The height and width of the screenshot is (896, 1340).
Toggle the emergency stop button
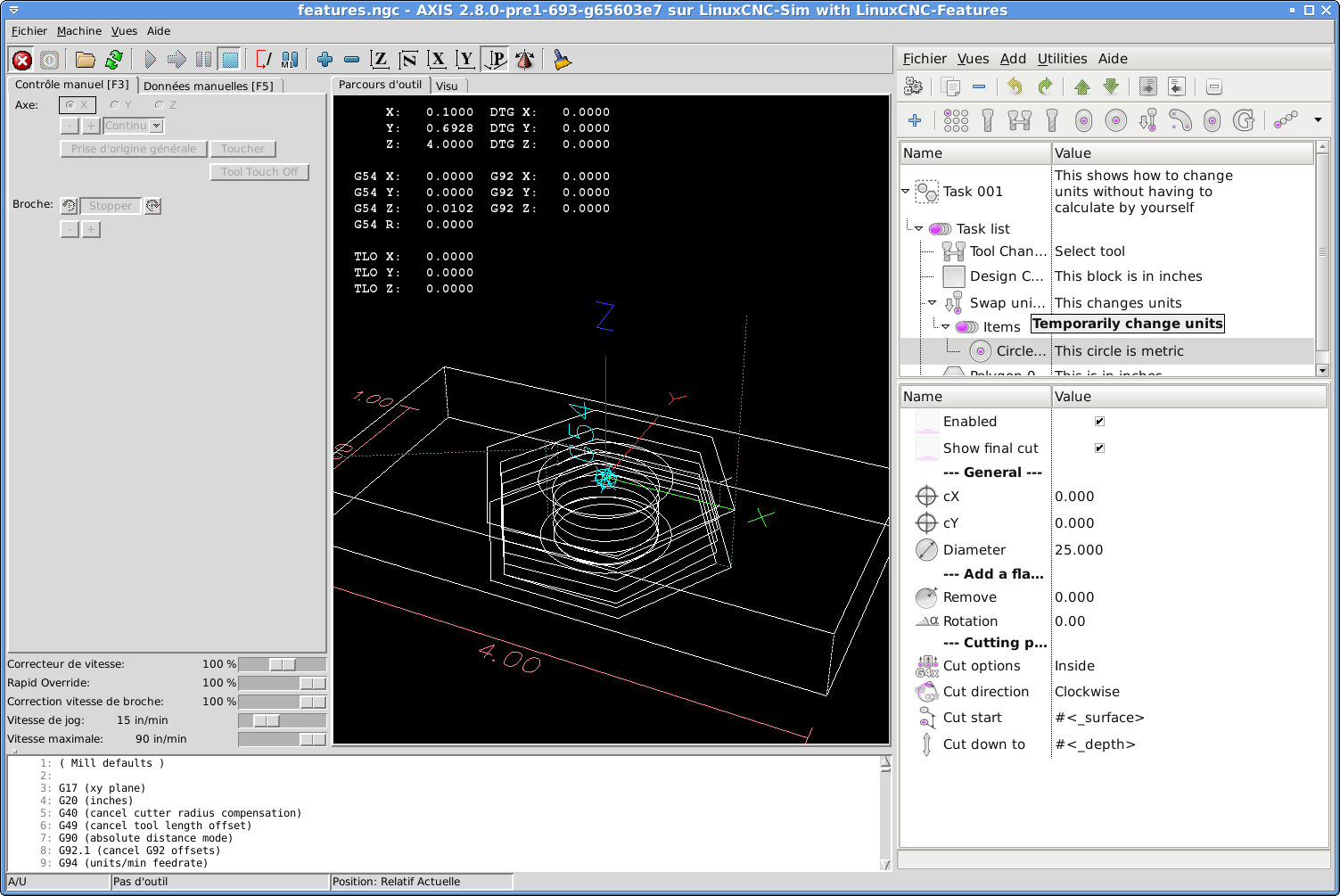pyautogui.click(x=22, y=60)
